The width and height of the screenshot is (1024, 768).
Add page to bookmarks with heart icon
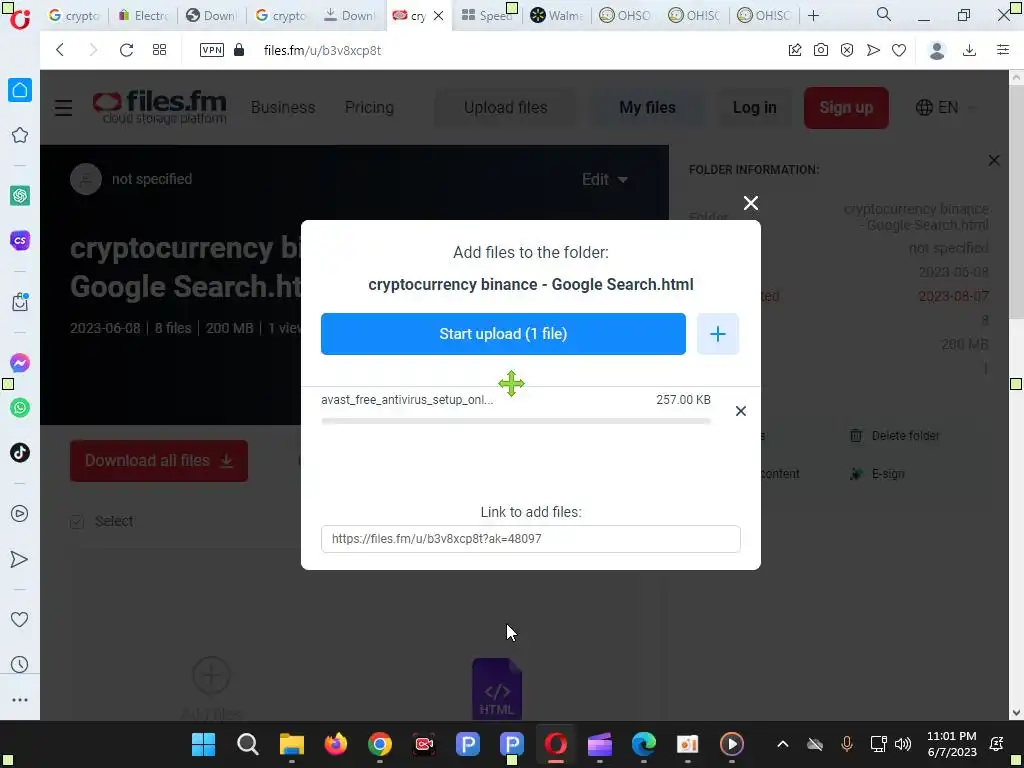899,50
